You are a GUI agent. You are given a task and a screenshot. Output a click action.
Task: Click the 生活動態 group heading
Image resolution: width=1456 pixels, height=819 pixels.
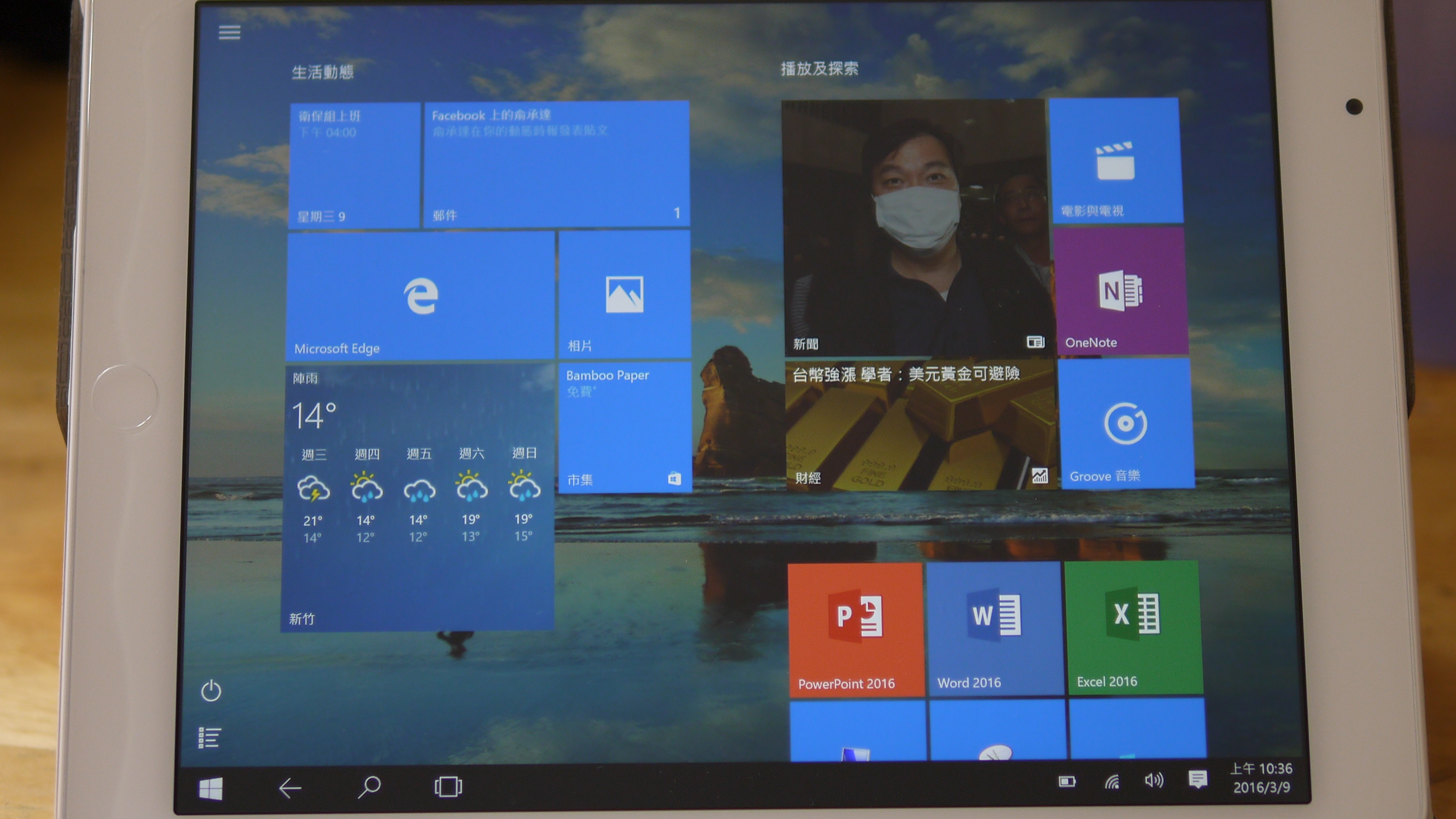tap(323, 72)
